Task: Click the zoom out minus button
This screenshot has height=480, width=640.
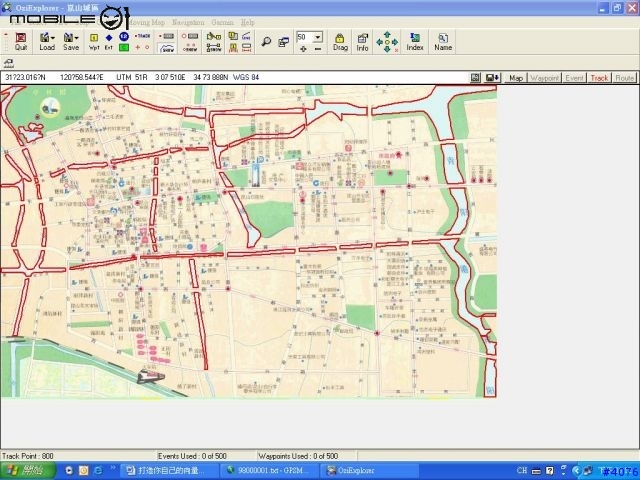Action: click(x=318, y=49)
